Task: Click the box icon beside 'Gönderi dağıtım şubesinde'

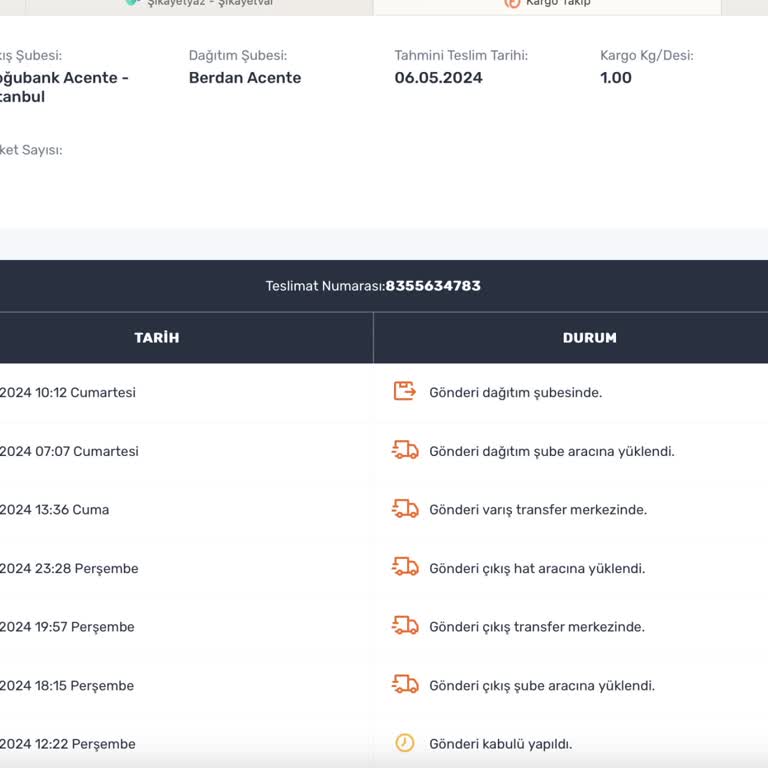Action: (404, 391)
